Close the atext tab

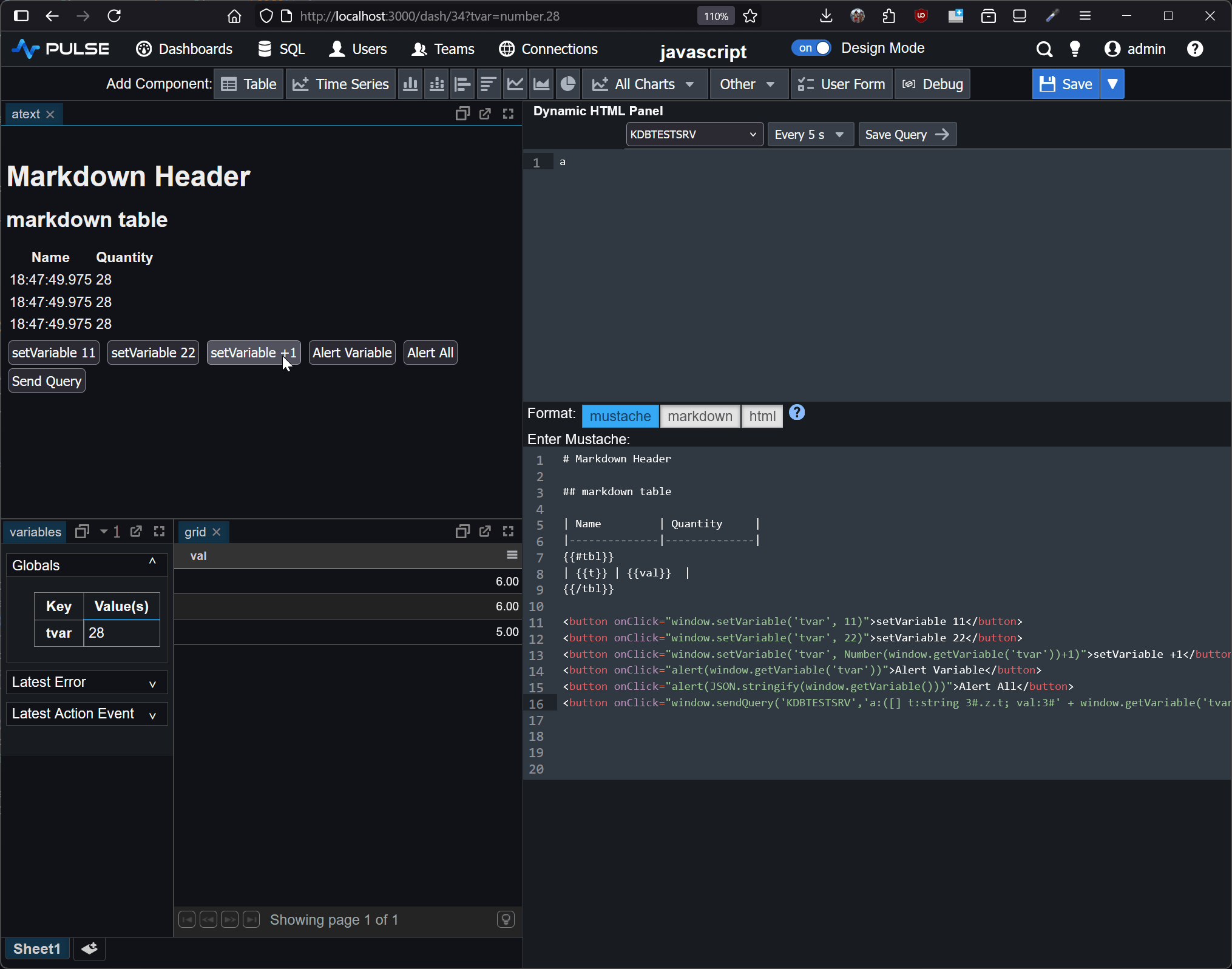click(50, 114)
